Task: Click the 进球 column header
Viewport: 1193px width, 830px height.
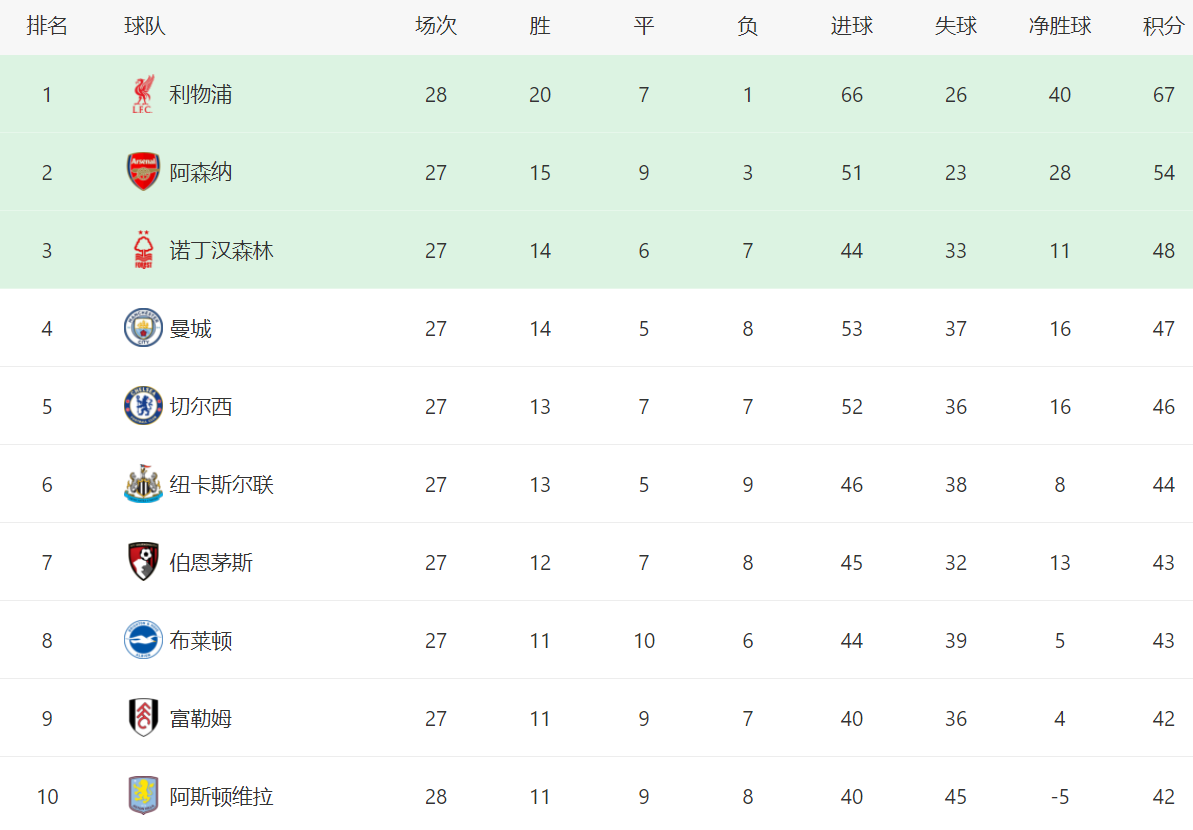Action: (852, 26)
